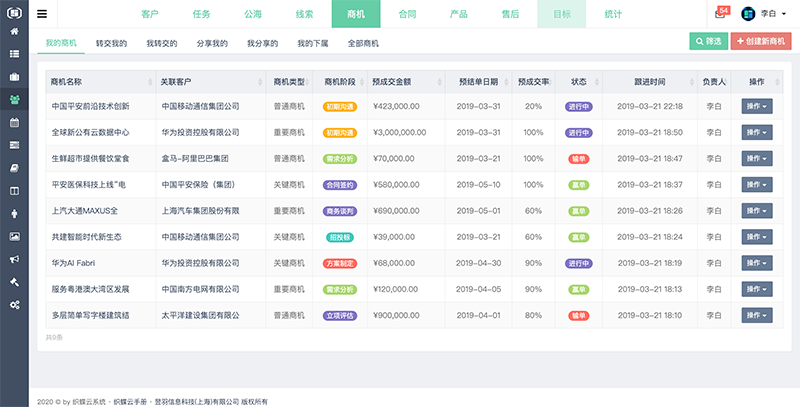
Task: Open the columns layout icon in sidebar
Action: [x=14, y=191]
